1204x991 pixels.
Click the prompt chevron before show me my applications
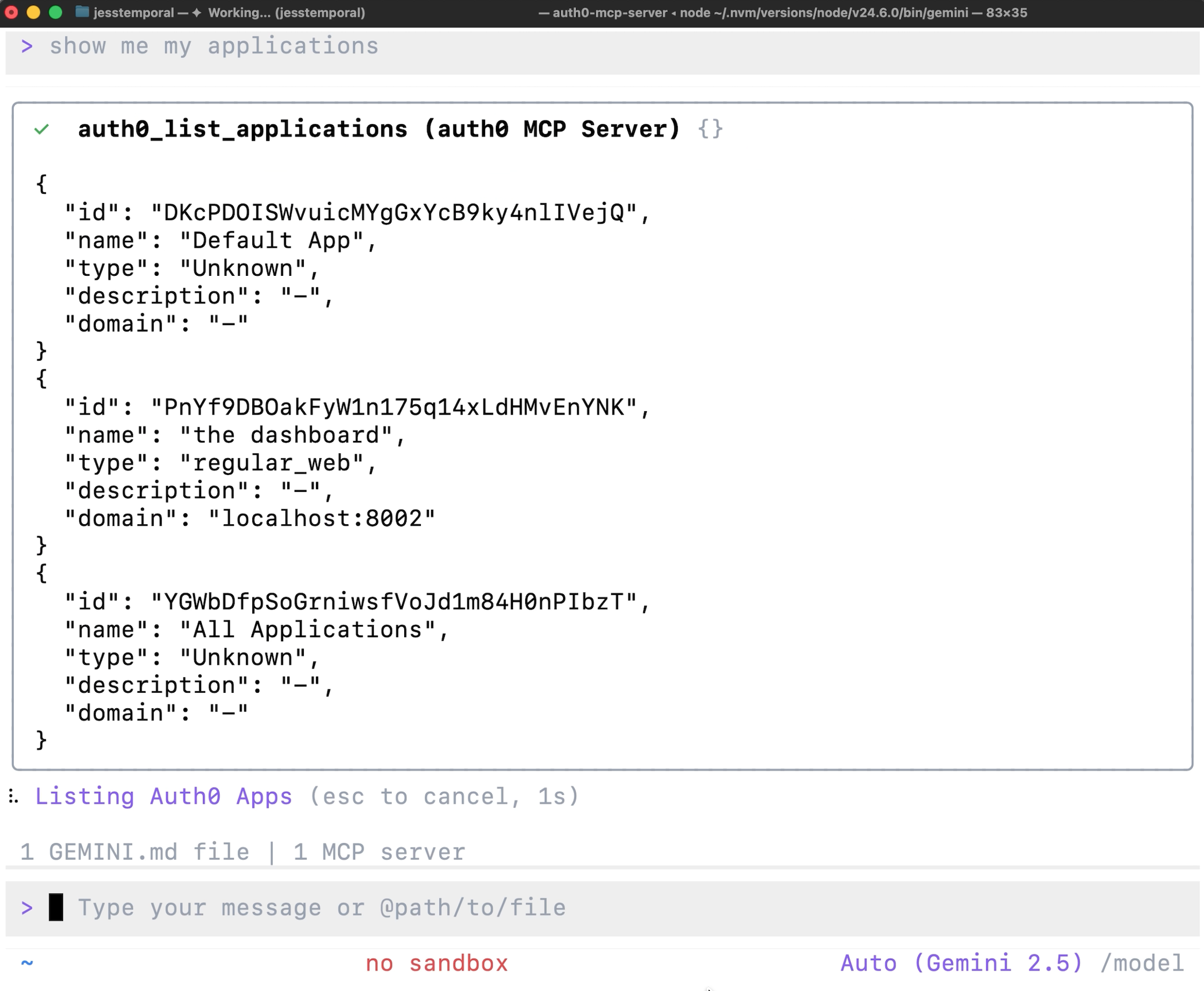pyautogui.click(x=27, y=45)
